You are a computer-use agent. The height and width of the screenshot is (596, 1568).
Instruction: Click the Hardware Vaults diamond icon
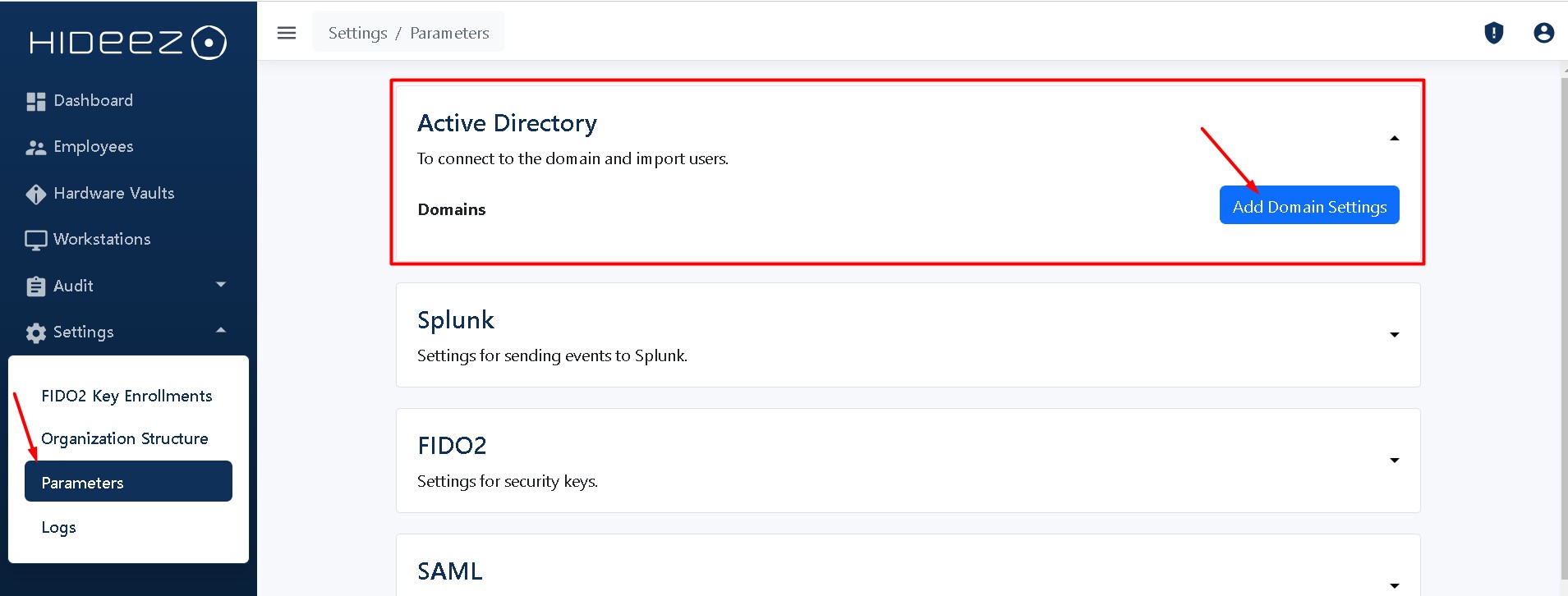[35, 194]
